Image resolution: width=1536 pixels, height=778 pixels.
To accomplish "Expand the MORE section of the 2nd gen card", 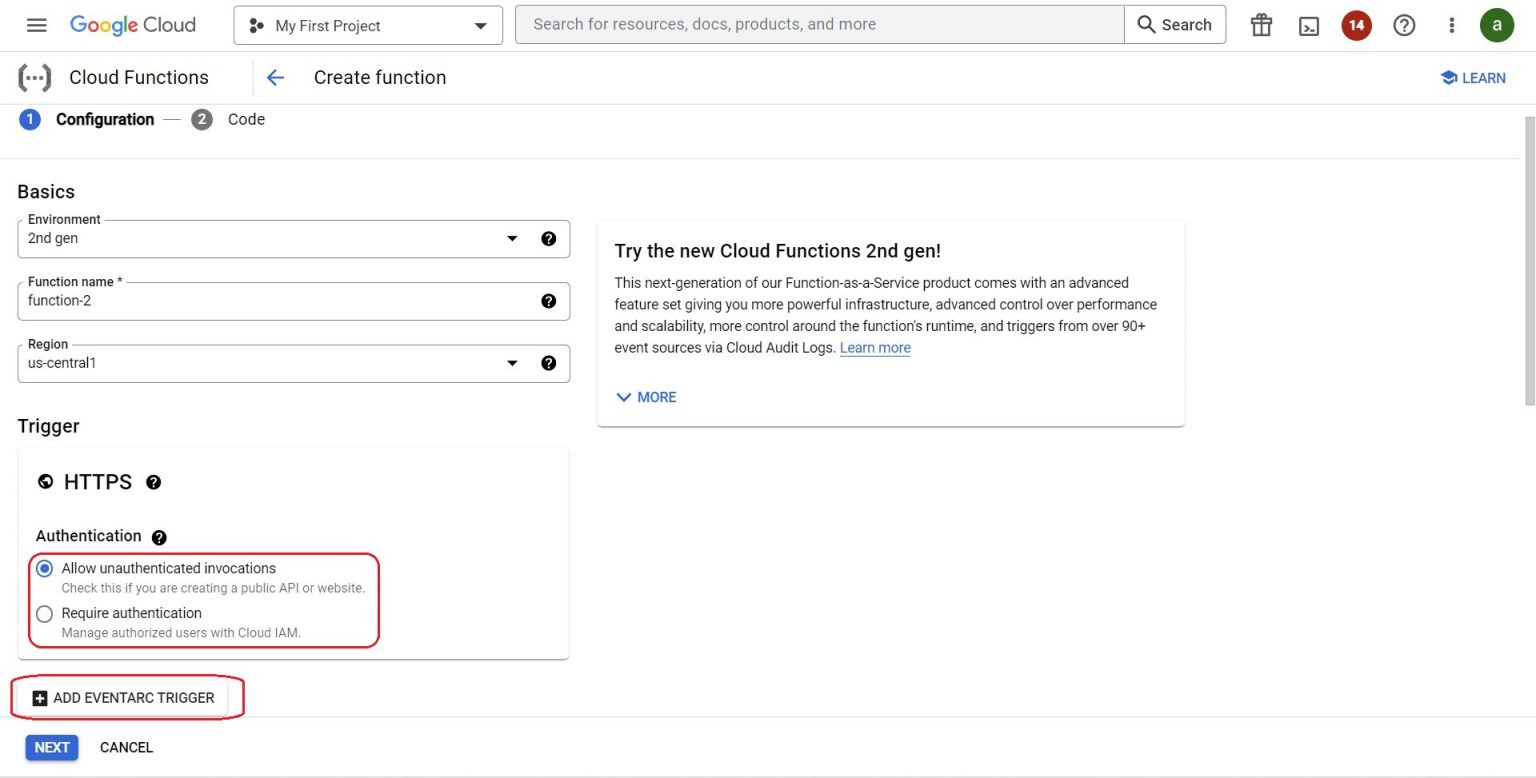I will pos(646,397).
